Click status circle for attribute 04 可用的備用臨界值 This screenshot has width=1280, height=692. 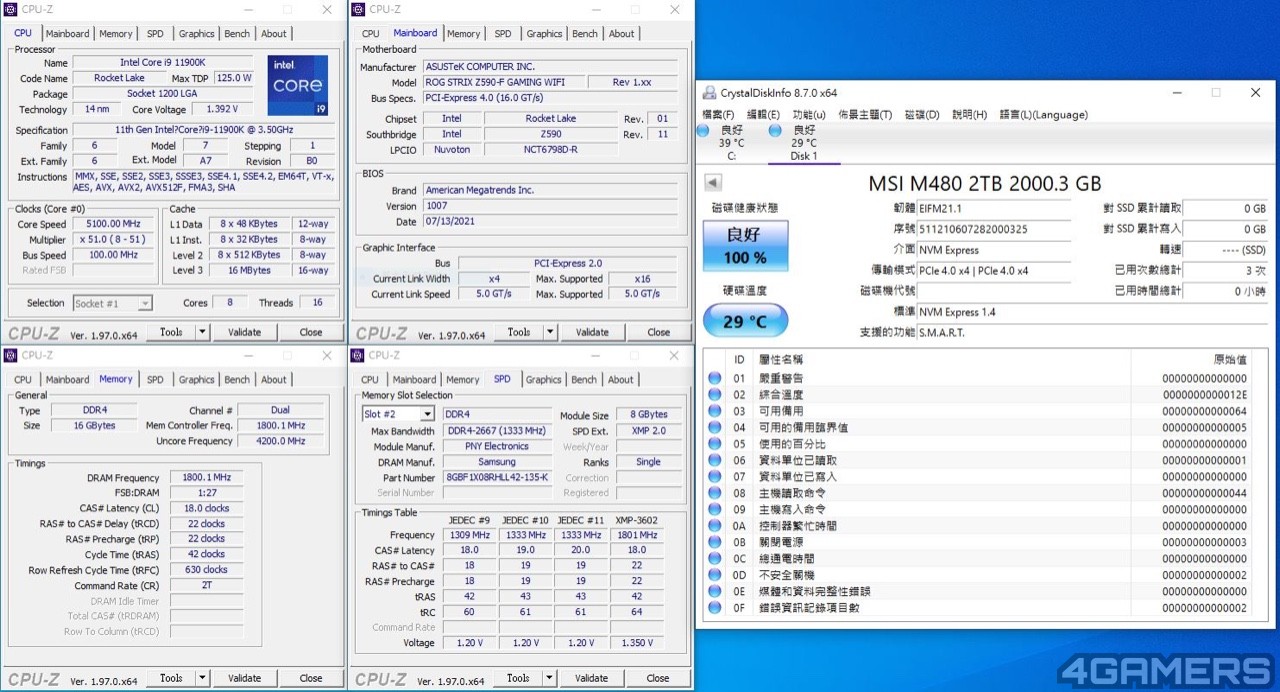(715, 427)
